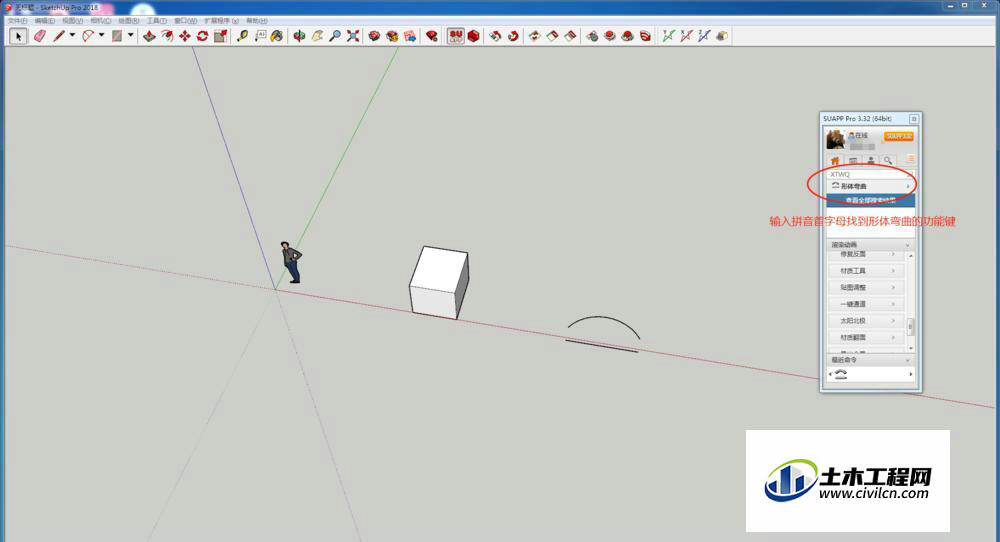Select the Rectangle shape tool
Image resolution: width=1000 pixels, height=542 pixels.
117,36
